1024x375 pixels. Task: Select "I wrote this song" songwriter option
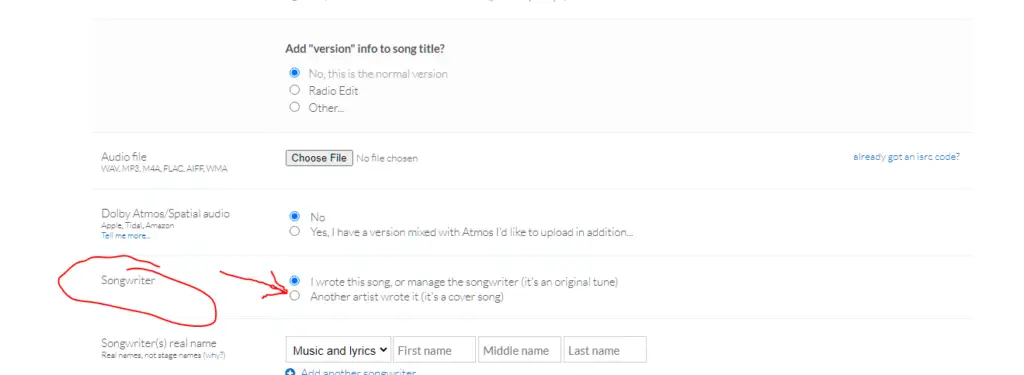click(x=295, y=281)
